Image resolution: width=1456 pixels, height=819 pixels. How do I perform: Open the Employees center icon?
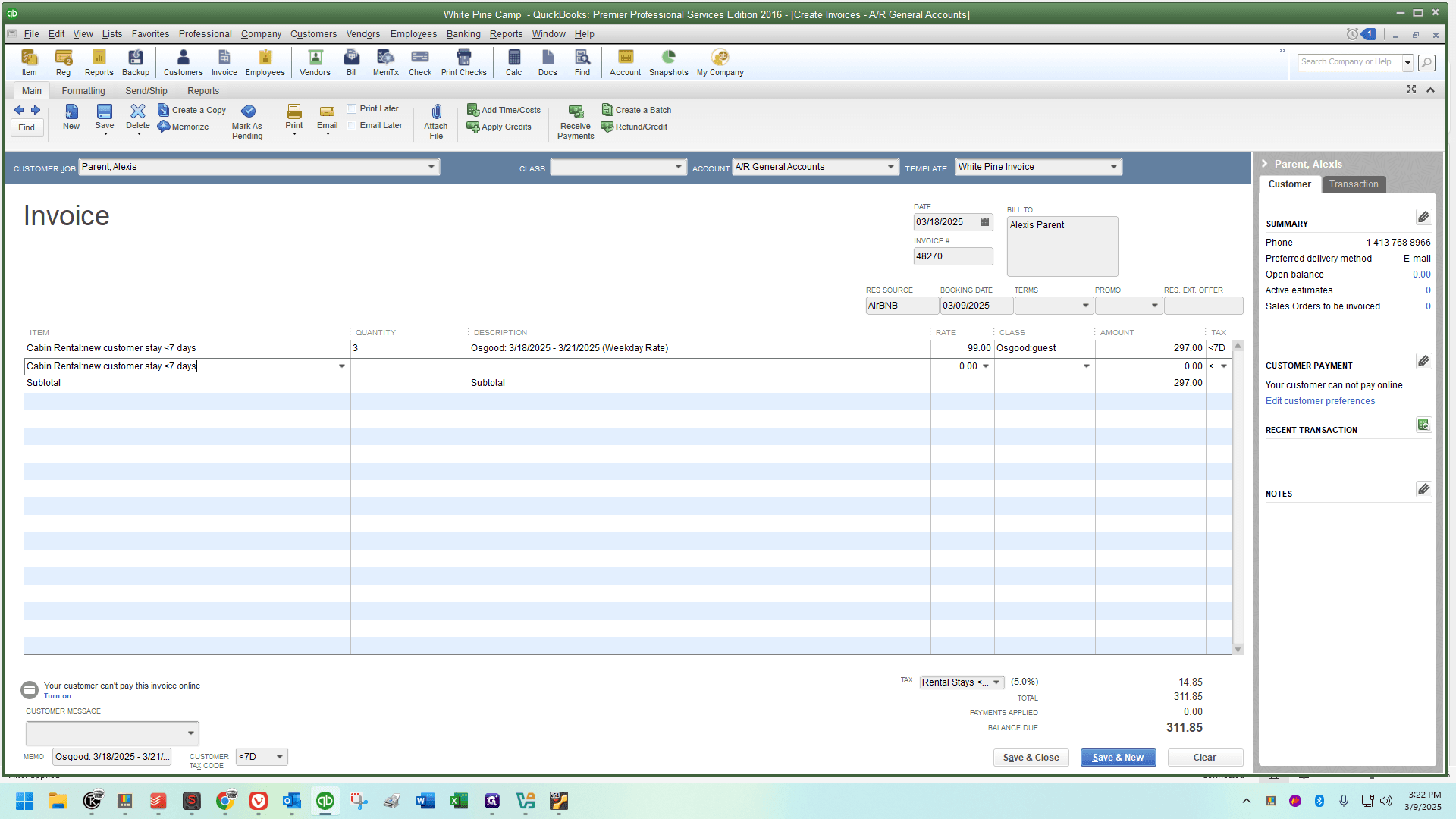[x=265, y=62]
